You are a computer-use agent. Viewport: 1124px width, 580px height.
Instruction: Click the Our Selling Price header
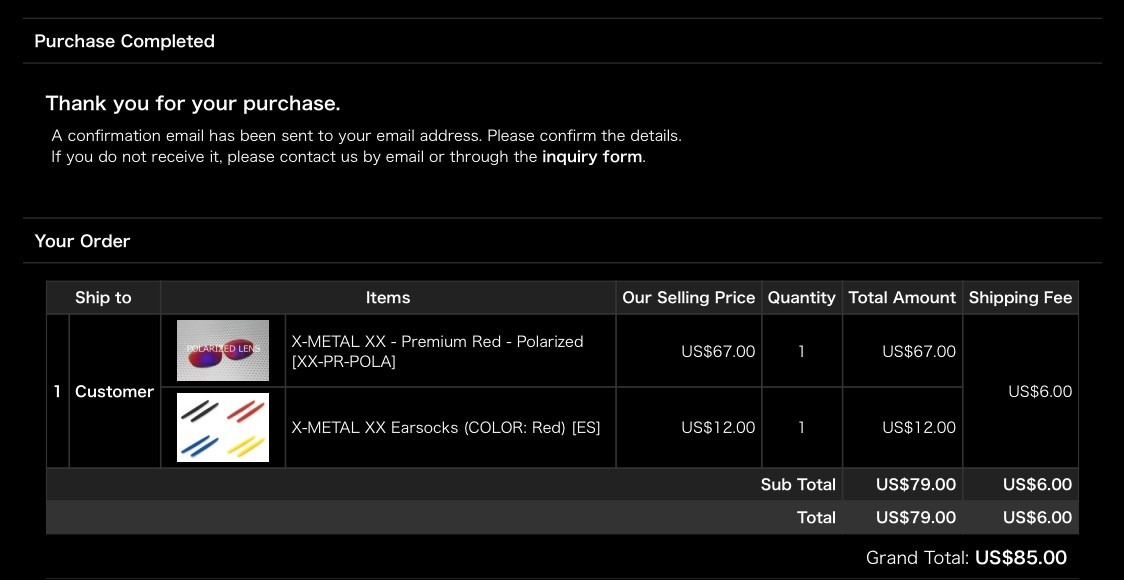pos(688,297)
